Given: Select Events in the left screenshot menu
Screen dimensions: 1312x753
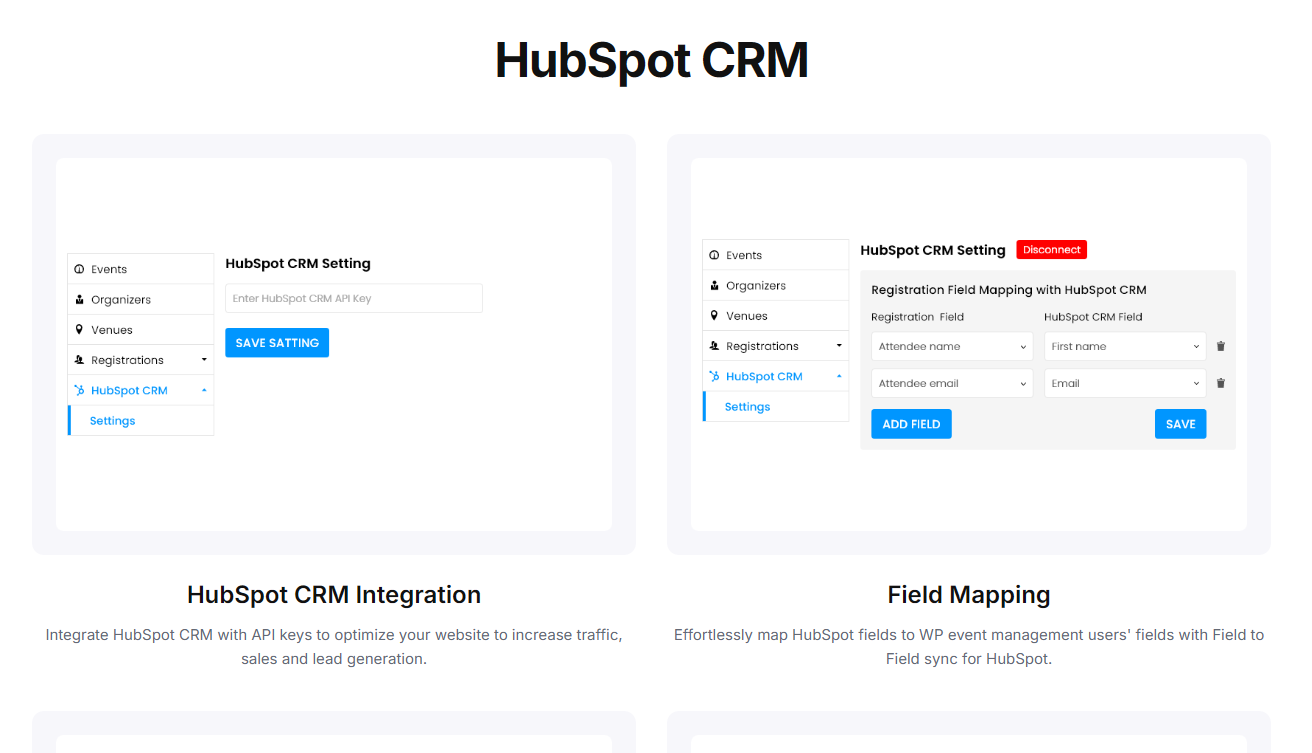Looking at the screenshot, I should pyautogui.click(x=141, y=269).
